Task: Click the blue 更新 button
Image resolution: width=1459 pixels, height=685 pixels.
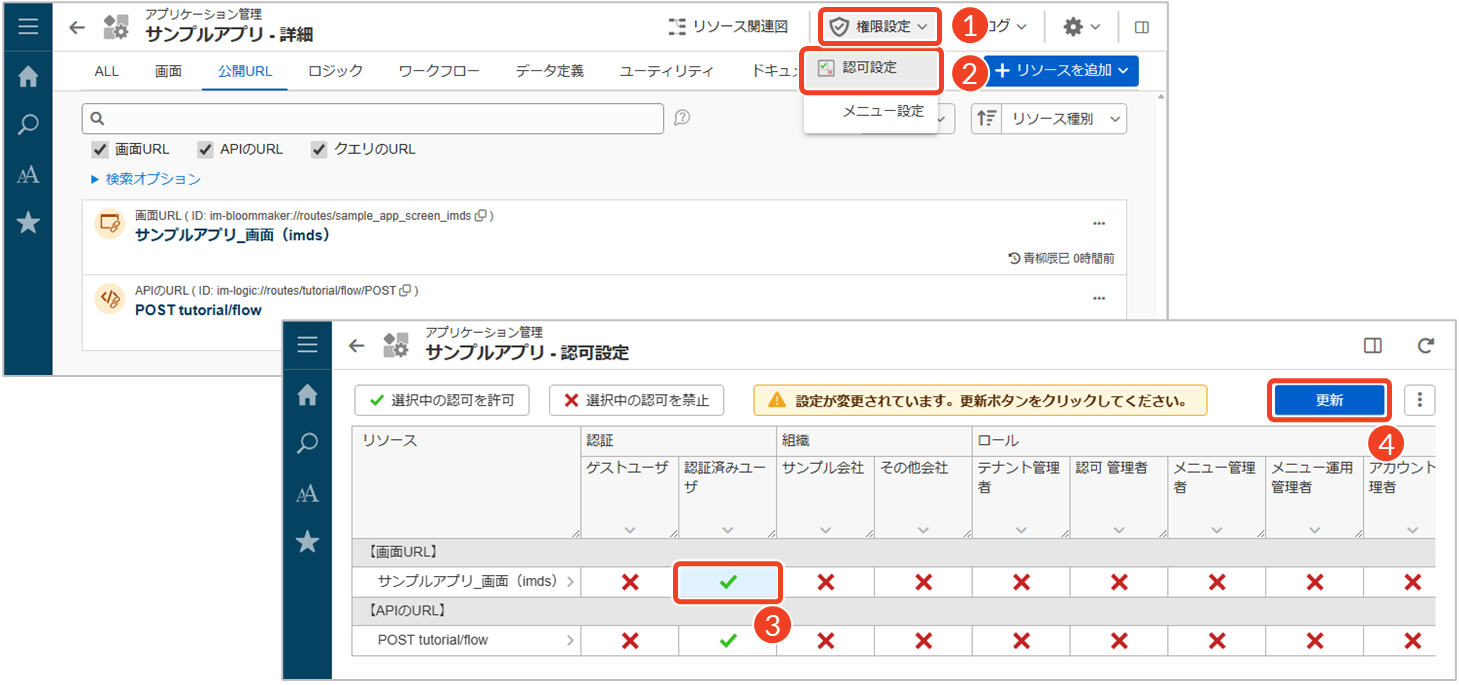Action: (1329, 400)
